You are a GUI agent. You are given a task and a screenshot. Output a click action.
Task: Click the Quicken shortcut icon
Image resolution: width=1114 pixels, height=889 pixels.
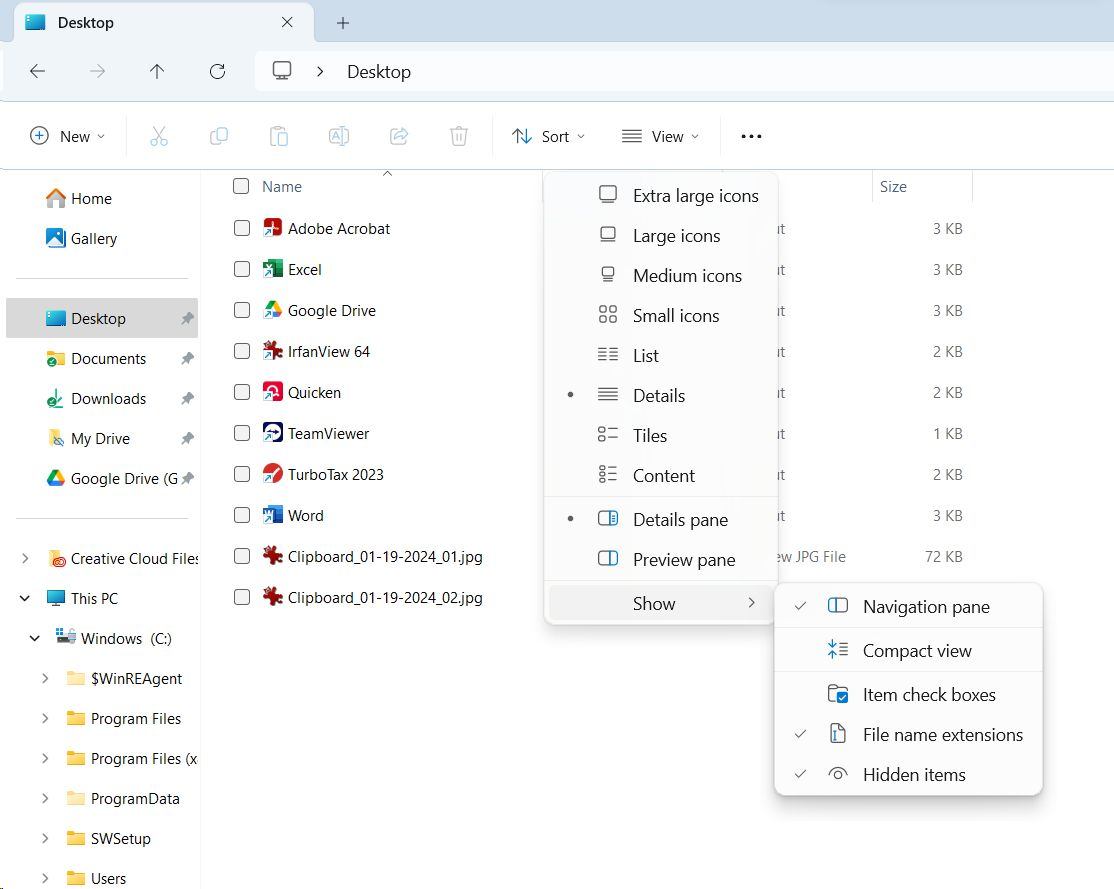pos(272,392)
